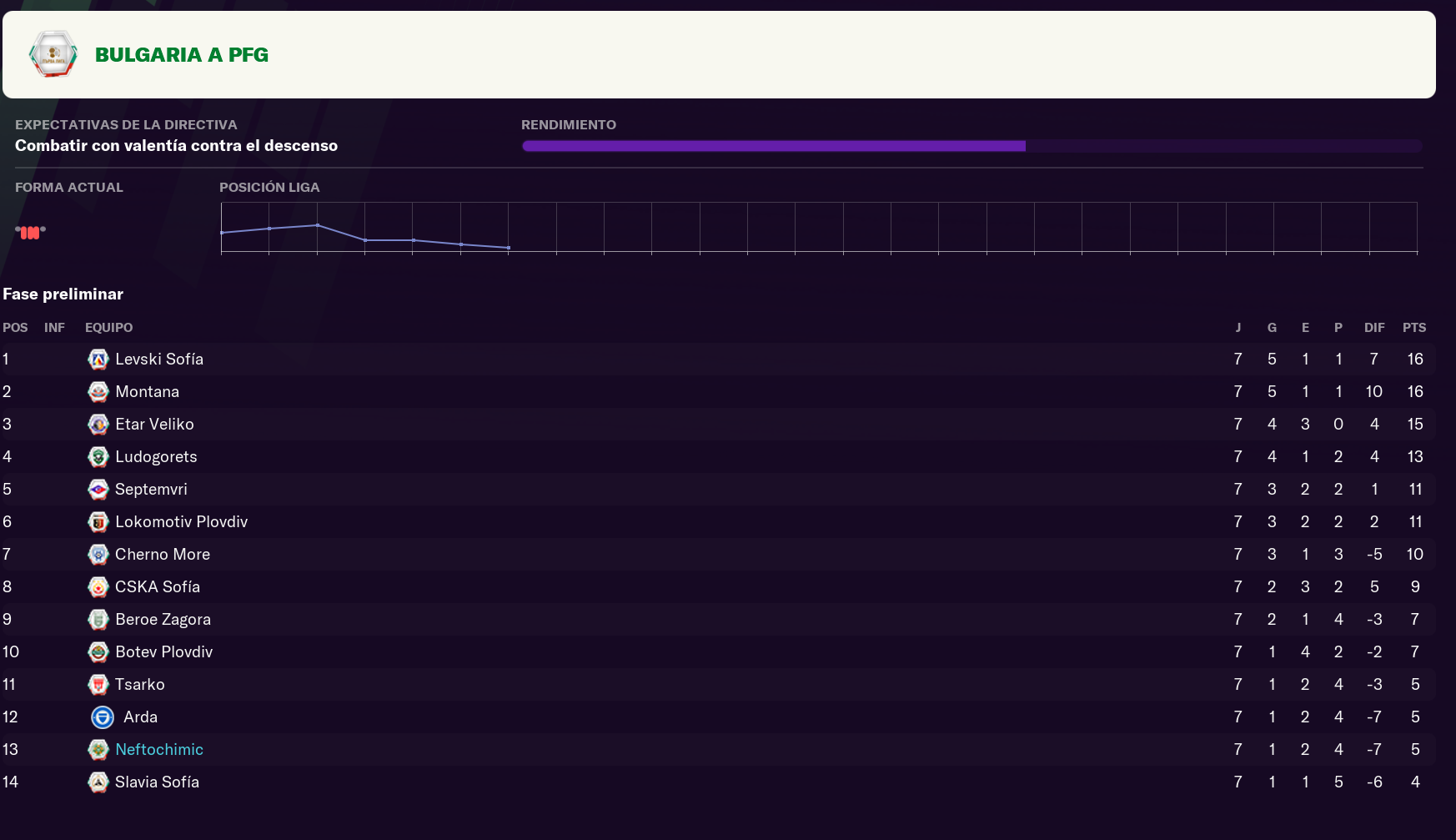The height and width of the screenshot is (840, 1456).
Task: Select the Etar Veliko club badge
Action: [98, 425]
